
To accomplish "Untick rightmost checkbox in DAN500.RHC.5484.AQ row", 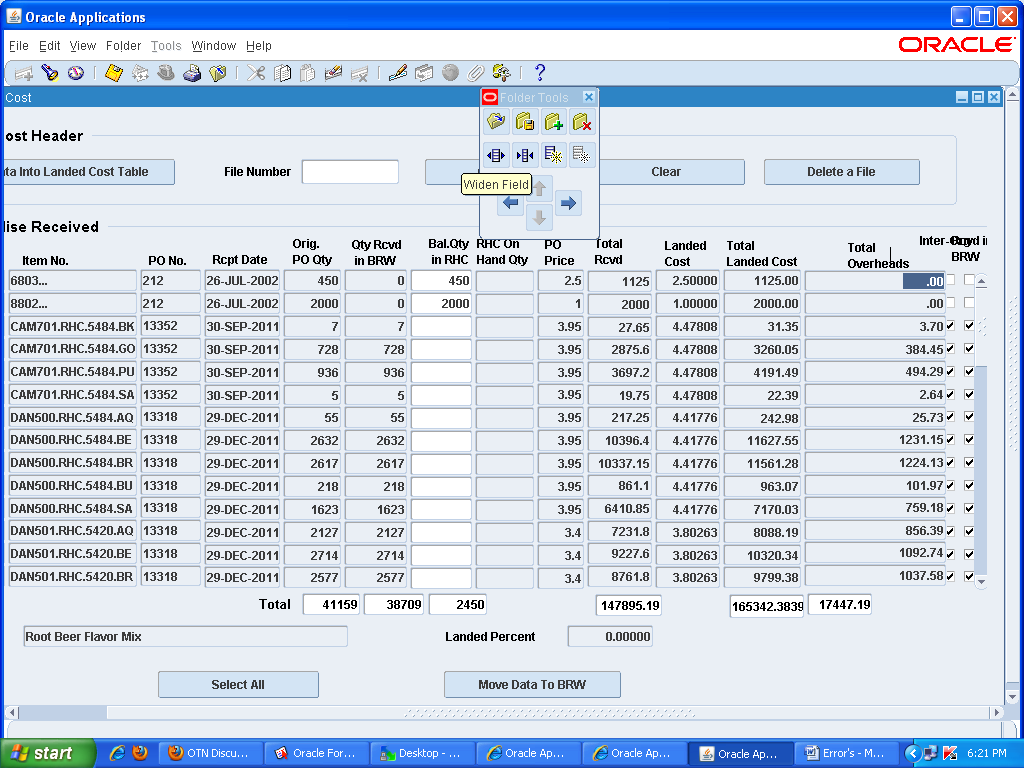I will [969, 417].
